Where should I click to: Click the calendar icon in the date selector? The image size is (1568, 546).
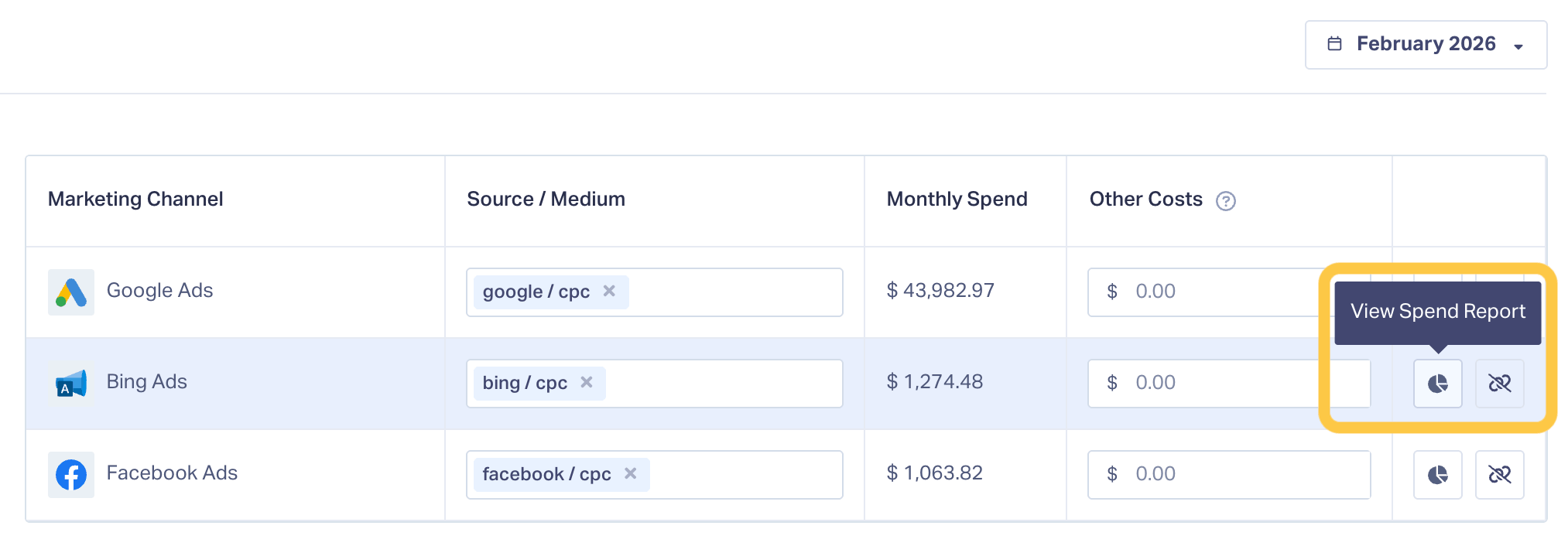(x=1334, y=44)
